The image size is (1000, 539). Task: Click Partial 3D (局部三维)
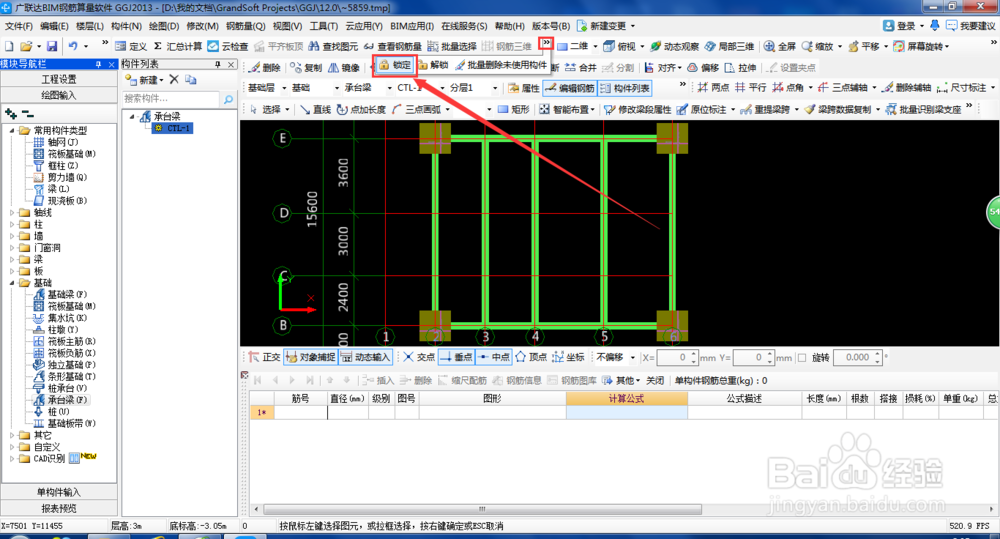[x=730, y=46]
